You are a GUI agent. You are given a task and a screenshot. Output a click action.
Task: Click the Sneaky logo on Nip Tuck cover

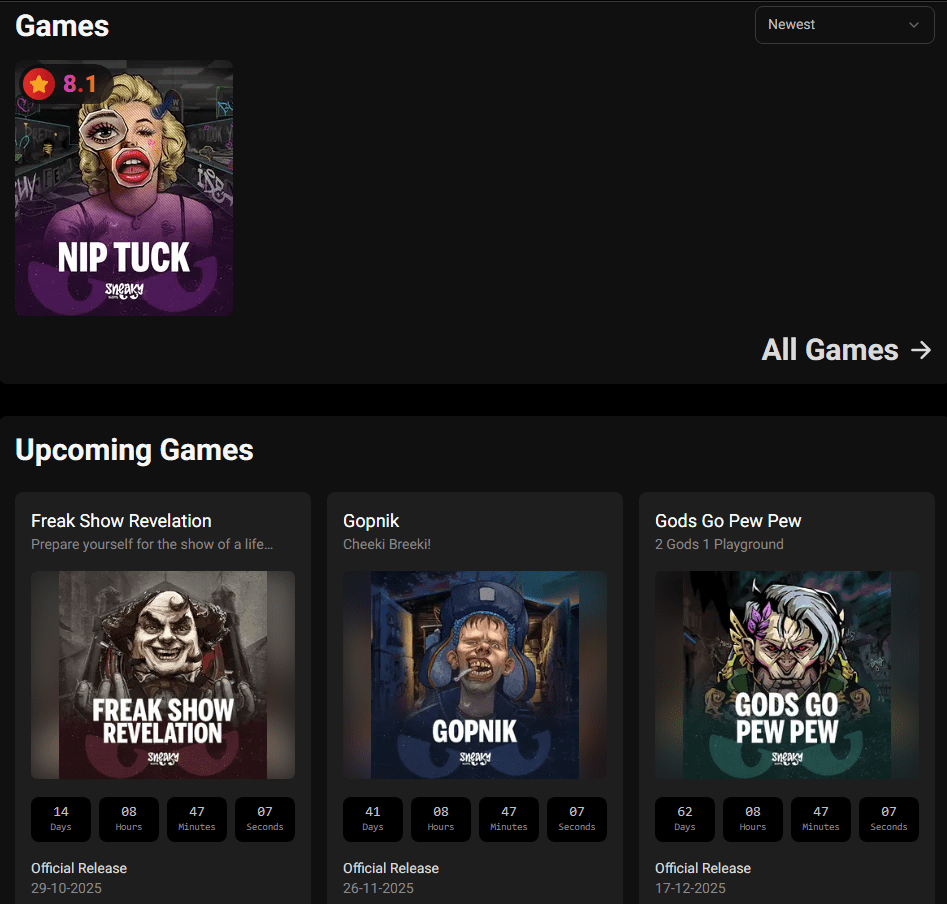pyautogui.click(x=124, y=290)
